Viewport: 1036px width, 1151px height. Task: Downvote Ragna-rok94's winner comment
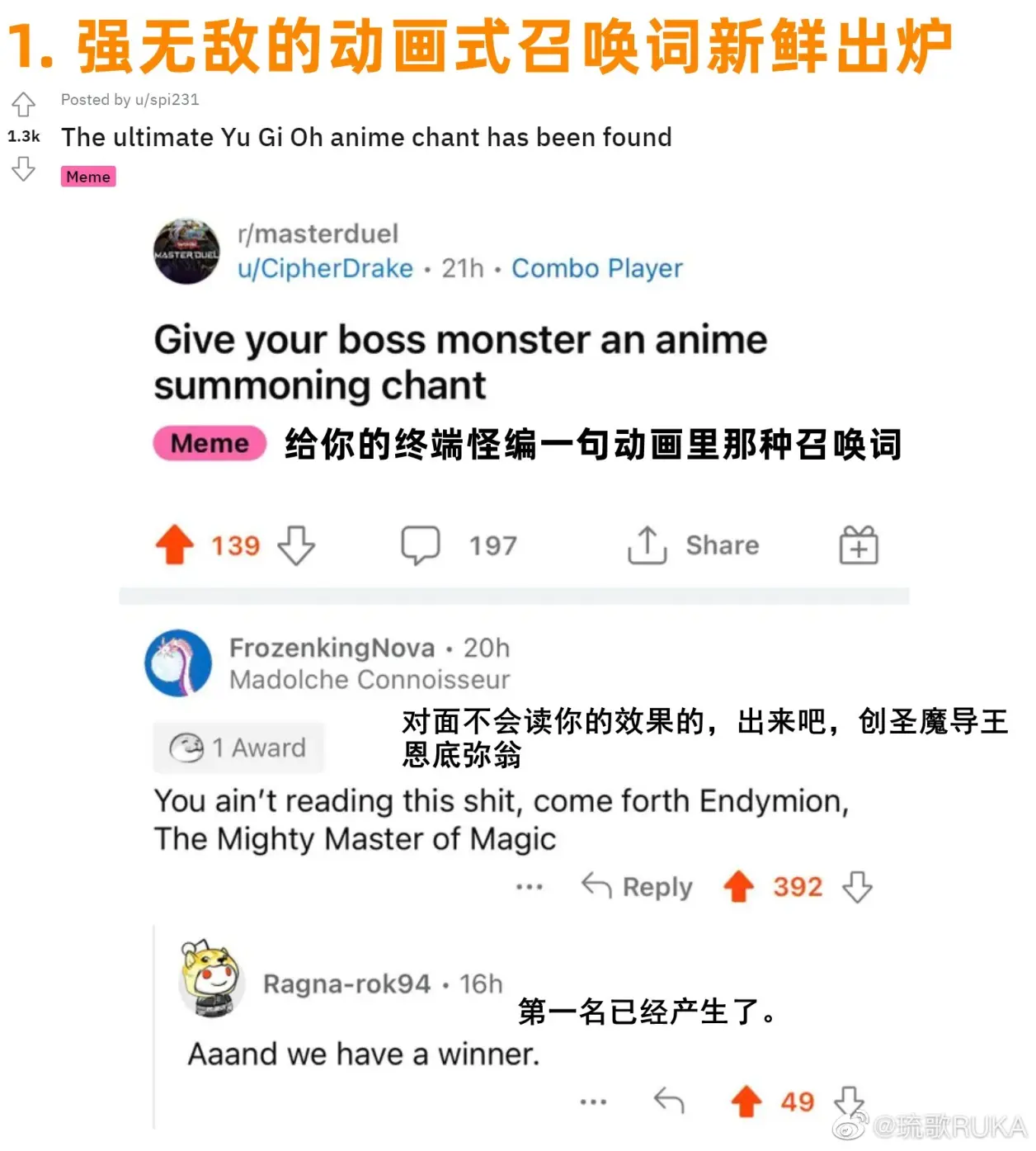click(849, 1101)
